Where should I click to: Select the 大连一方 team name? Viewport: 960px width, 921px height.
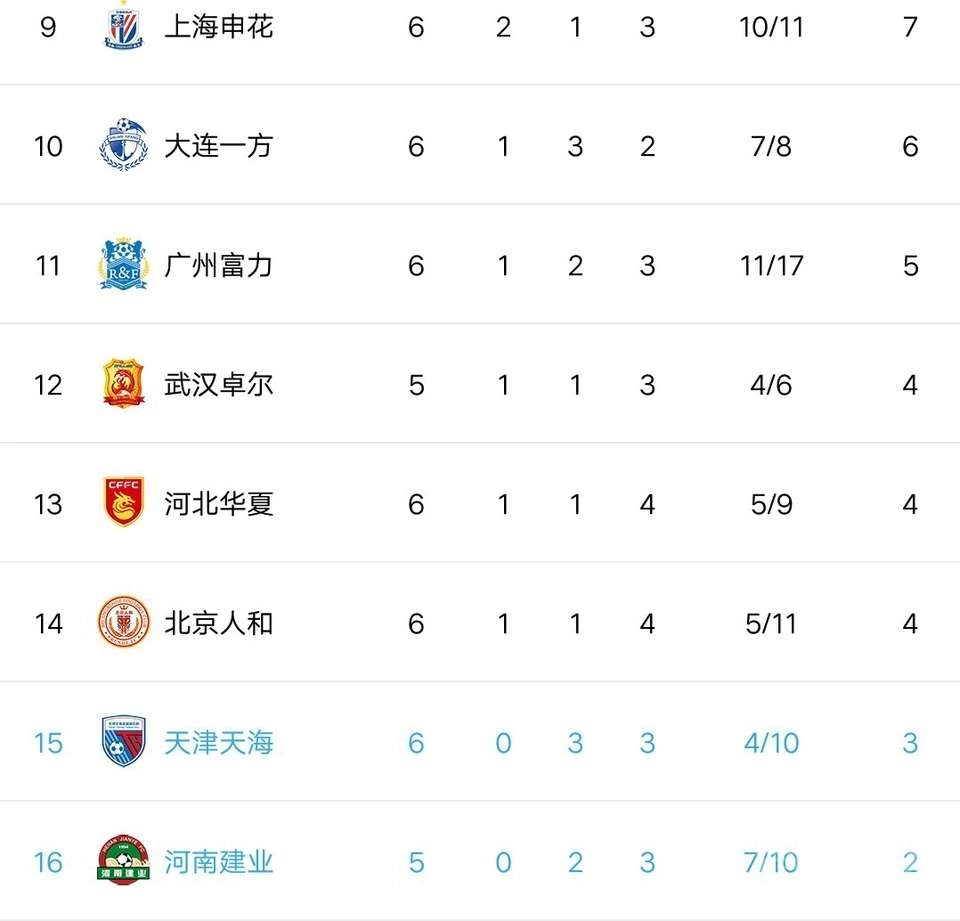pos(218,146)
